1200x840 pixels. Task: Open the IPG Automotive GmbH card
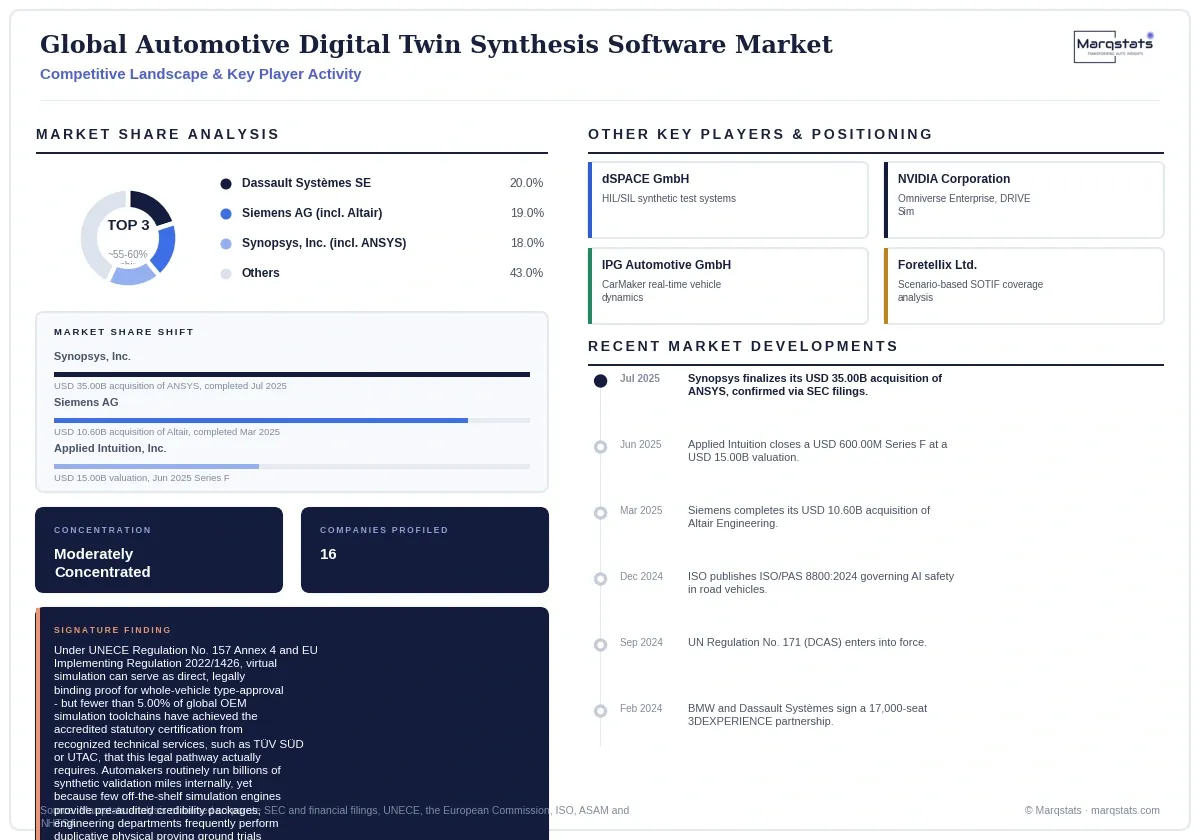click(x=728, y=286)
